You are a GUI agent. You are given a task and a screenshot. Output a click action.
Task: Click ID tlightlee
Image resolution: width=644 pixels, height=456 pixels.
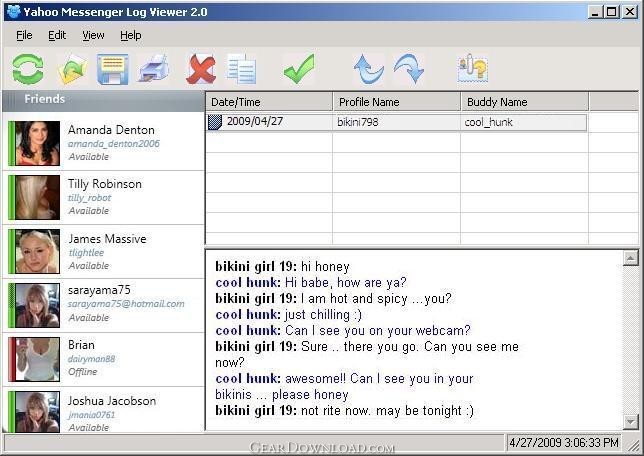[86, 253]
